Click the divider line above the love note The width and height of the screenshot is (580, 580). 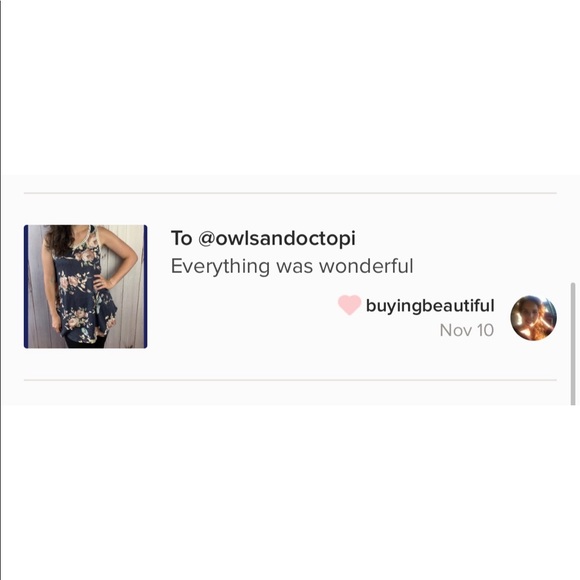coord(290,193)
